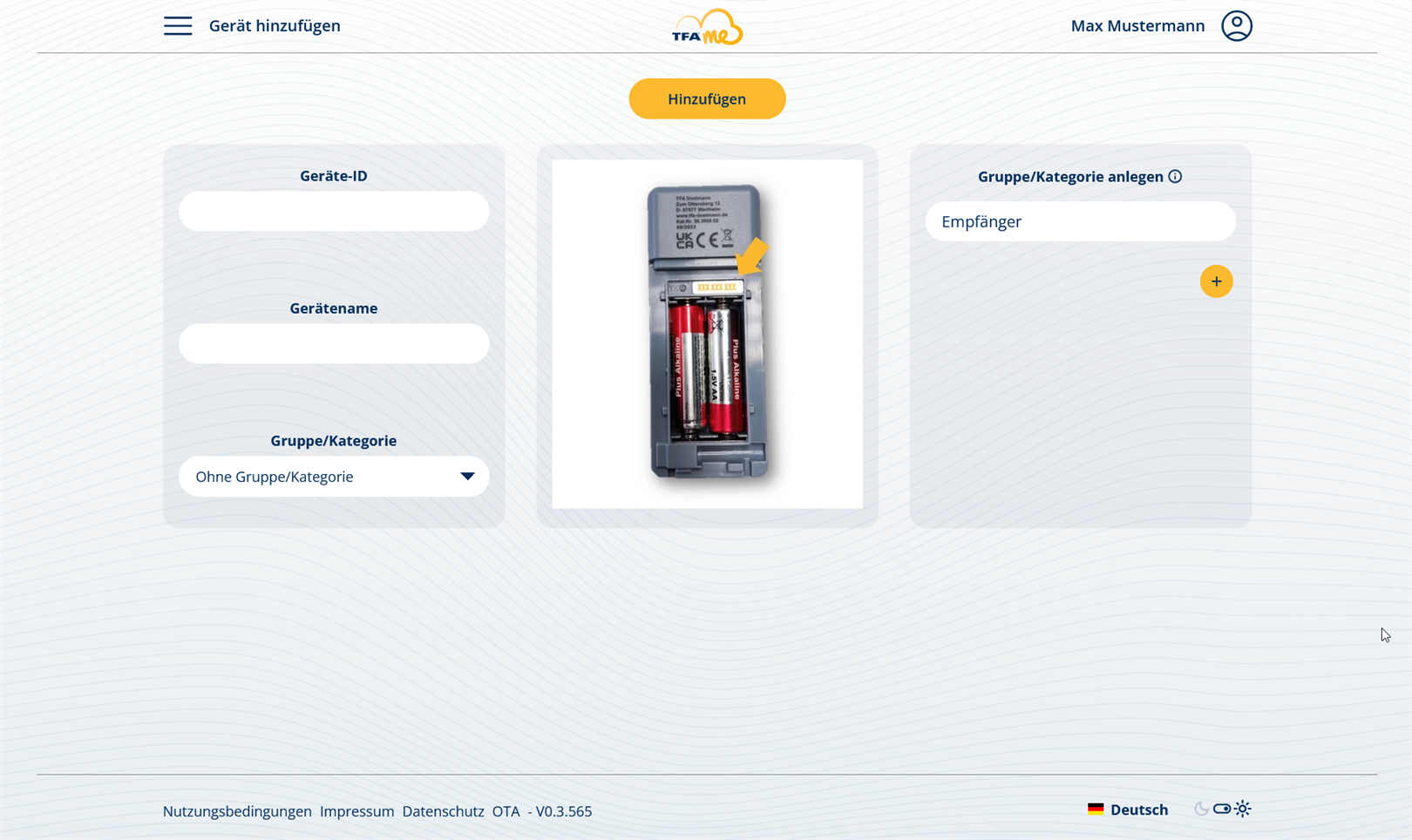The width and height of the screenshot is (1412, 840).
Task: Expand the Gruppe/Kategorie dropdown arrow
Action: pyautogui.click(x=467, y=477)
